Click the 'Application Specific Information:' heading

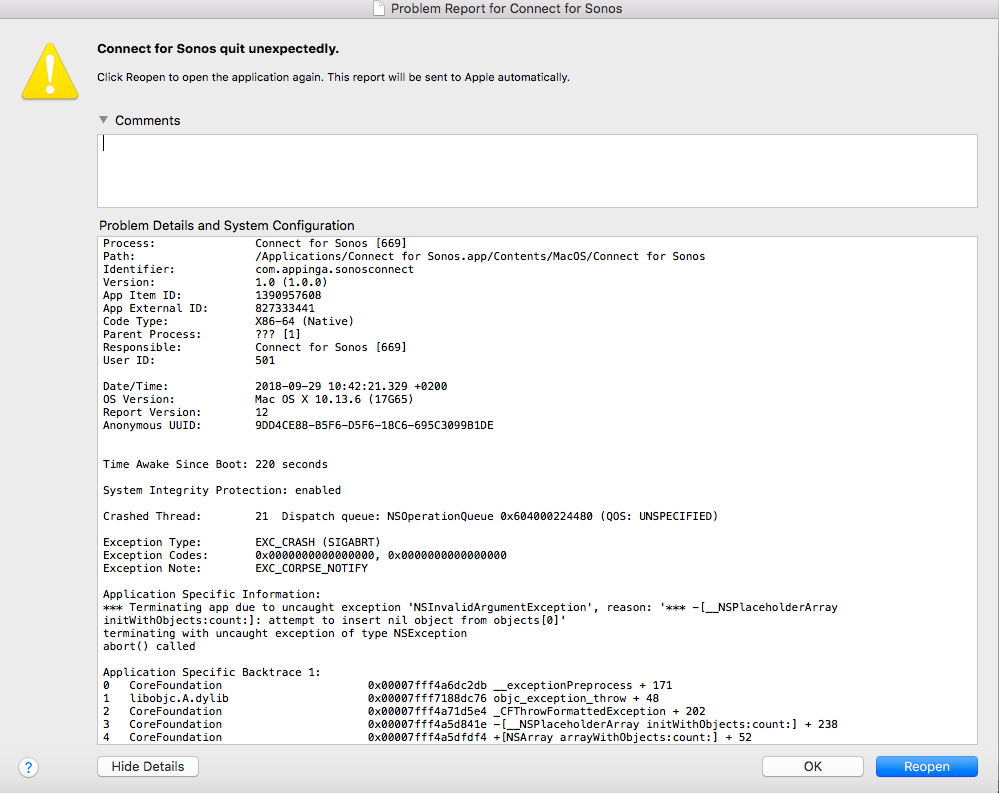212,594
